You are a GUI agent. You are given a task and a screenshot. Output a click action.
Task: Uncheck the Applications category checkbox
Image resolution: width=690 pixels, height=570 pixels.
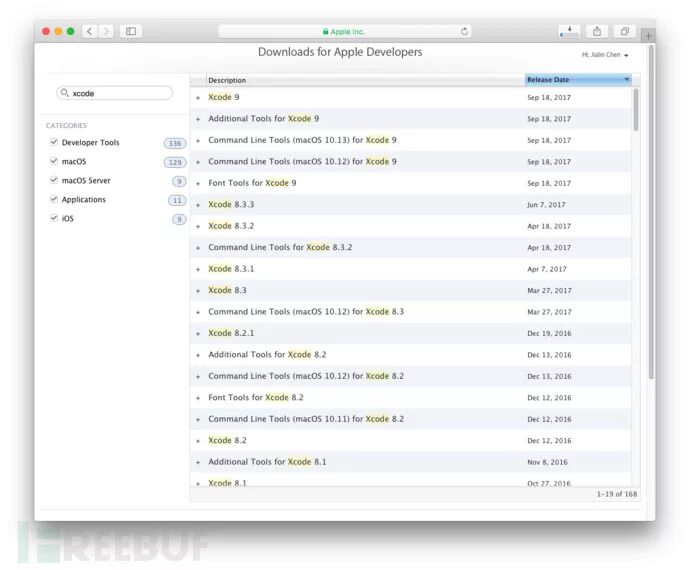(54, 199)
